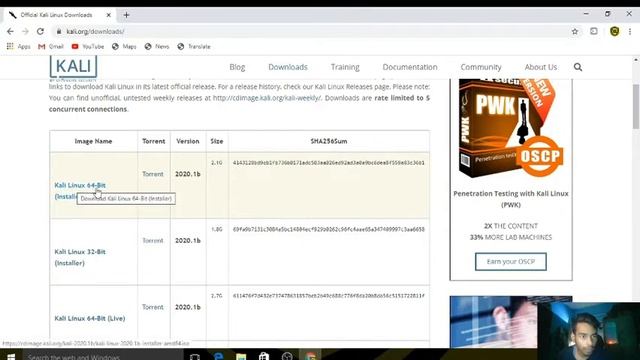Open the Training menu item
The width and height of the screenshot is (640, 360).
[x=345, y=67]
